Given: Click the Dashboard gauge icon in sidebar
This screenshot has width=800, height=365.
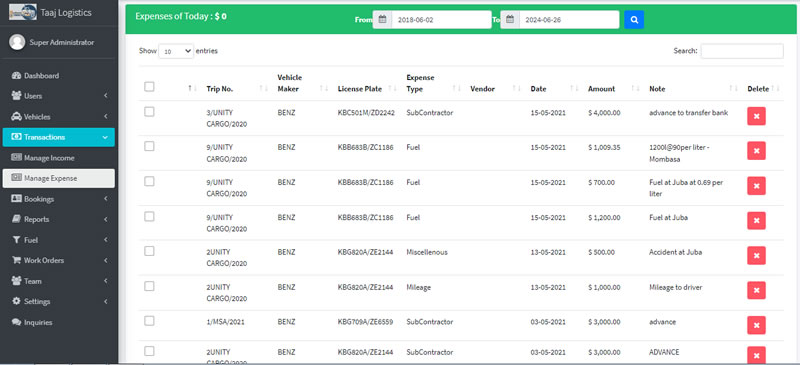Looking at the screenshot, I should (x=16, y=76).
